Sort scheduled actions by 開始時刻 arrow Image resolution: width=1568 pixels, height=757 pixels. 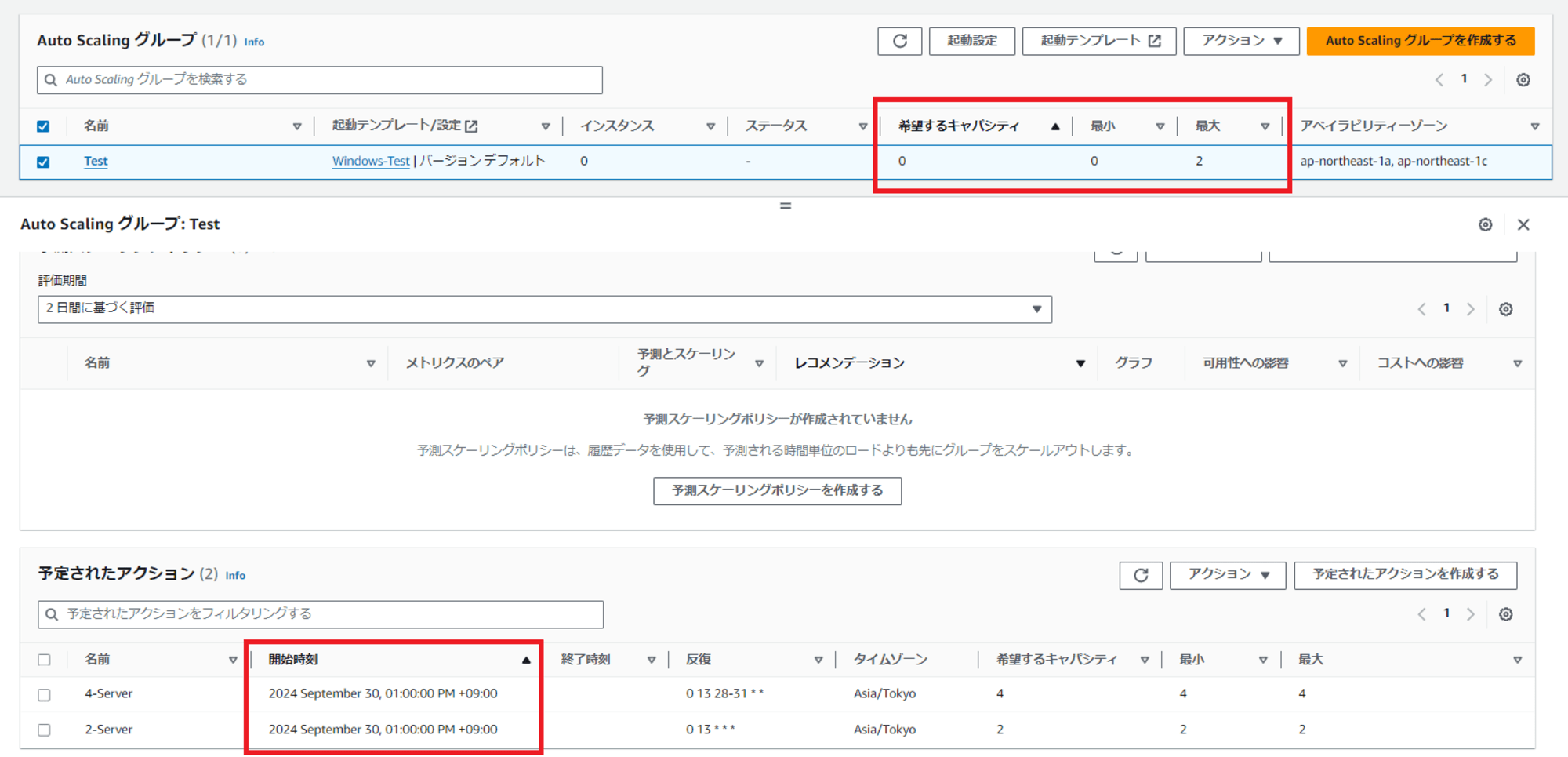(526, 661)
